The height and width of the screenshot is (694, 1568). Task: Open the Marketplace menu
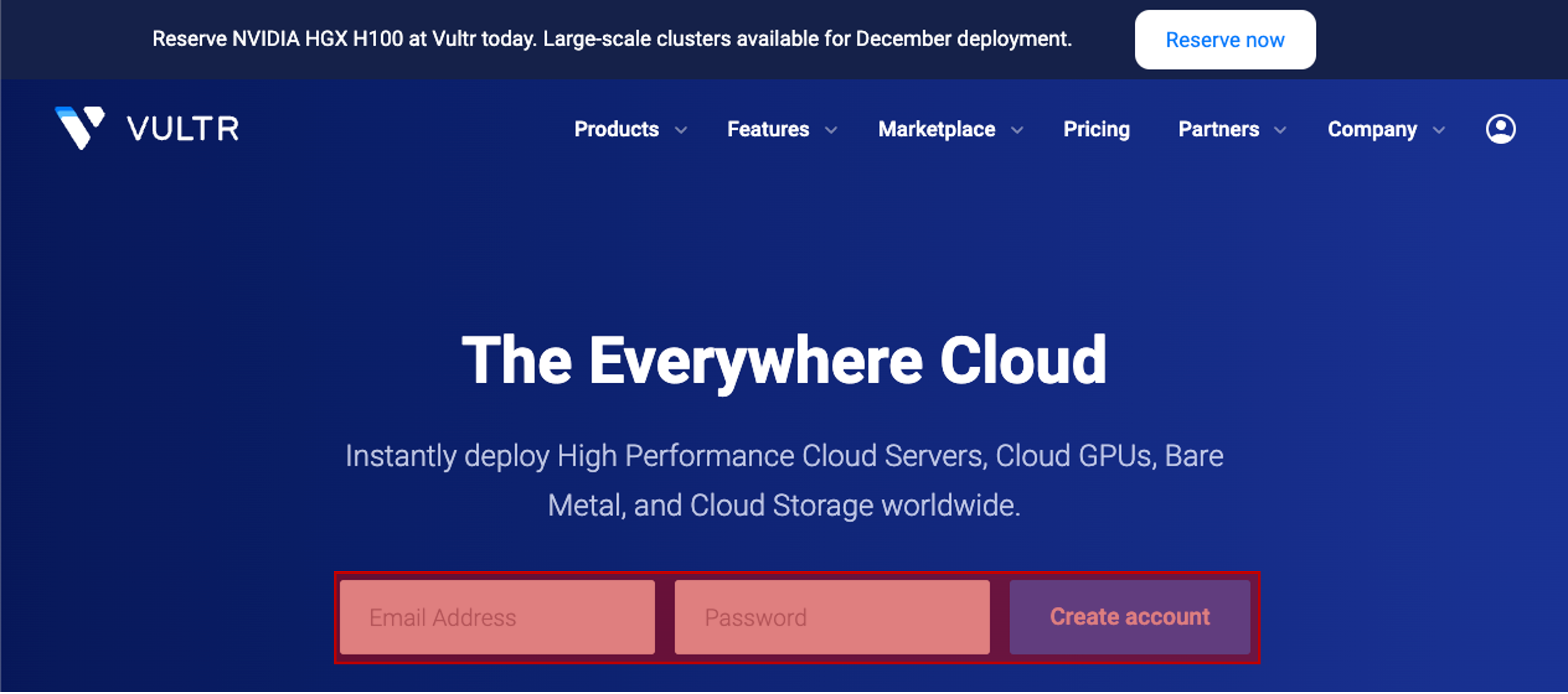[936, 129]
